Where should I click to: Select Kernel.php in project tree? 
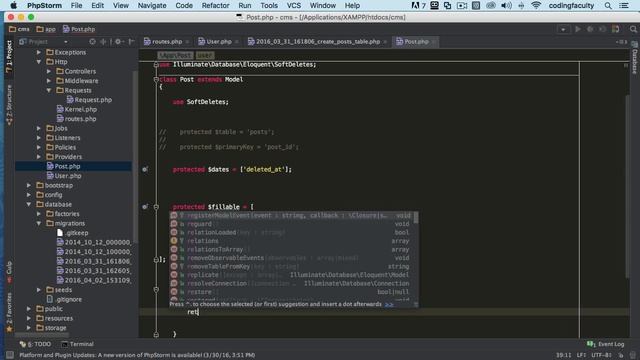[x=77, y=109]
